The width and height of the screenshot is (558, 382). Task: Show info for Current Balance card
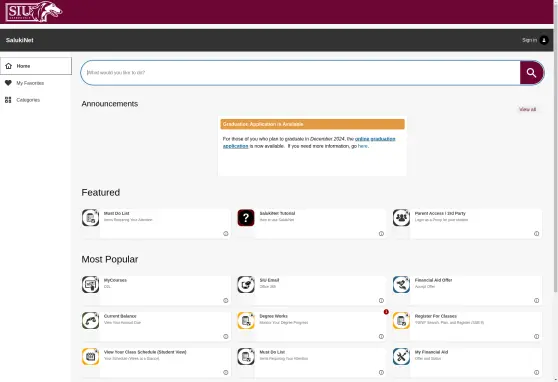click(226, 336)
